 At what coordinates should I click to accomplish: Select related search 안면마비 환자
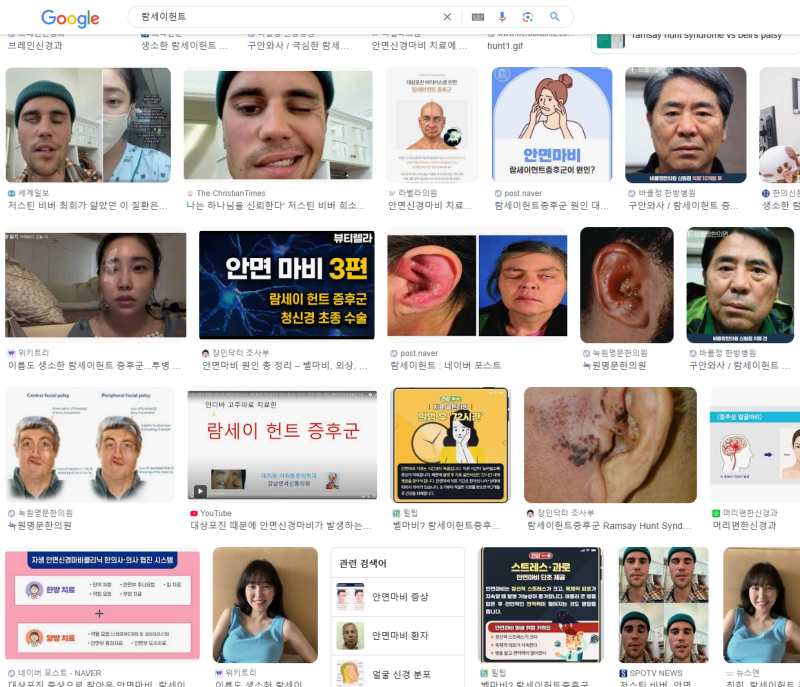point(397,635)
